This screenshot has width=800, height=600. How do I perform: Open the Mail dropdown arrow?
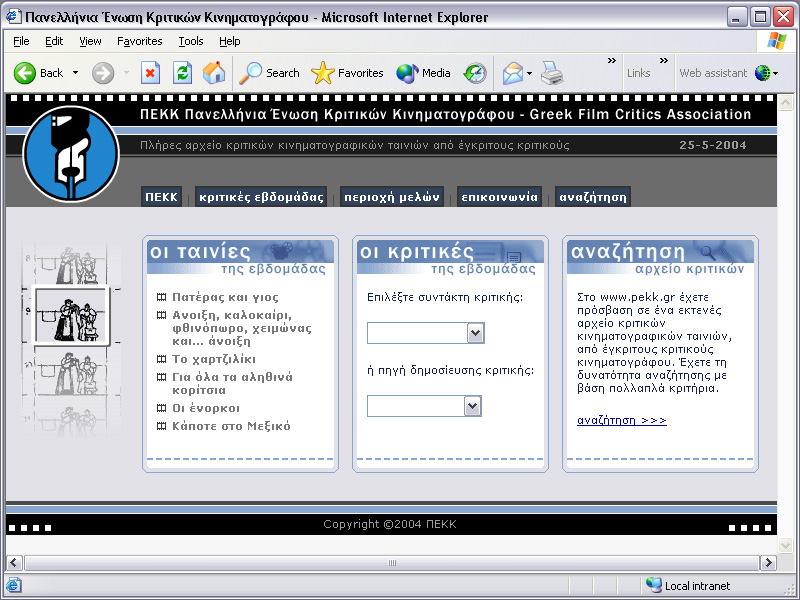[x=529, y=73]
